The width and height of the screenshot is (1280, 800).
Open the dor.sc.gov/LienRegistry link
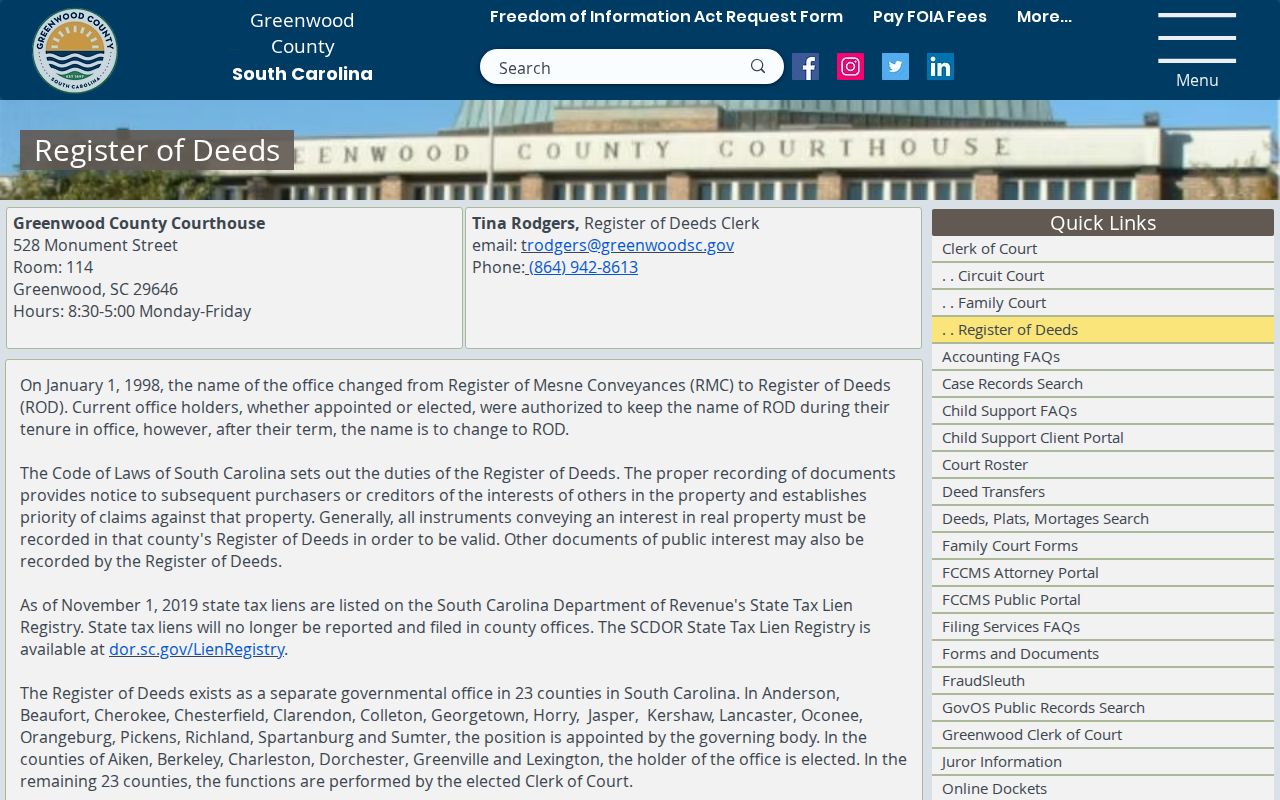[197, 649]
